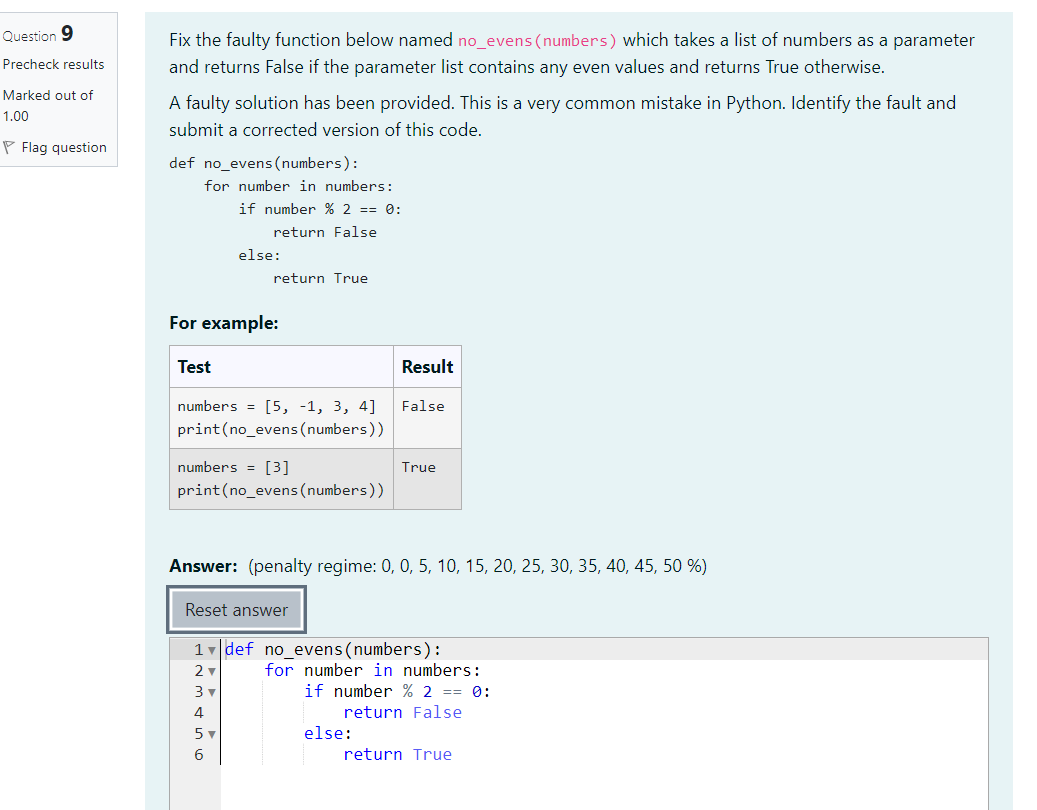The height and width of the screenshot is (810, 1037).
Task: Click the 'Question 9' heading
Action: [38, 34]
